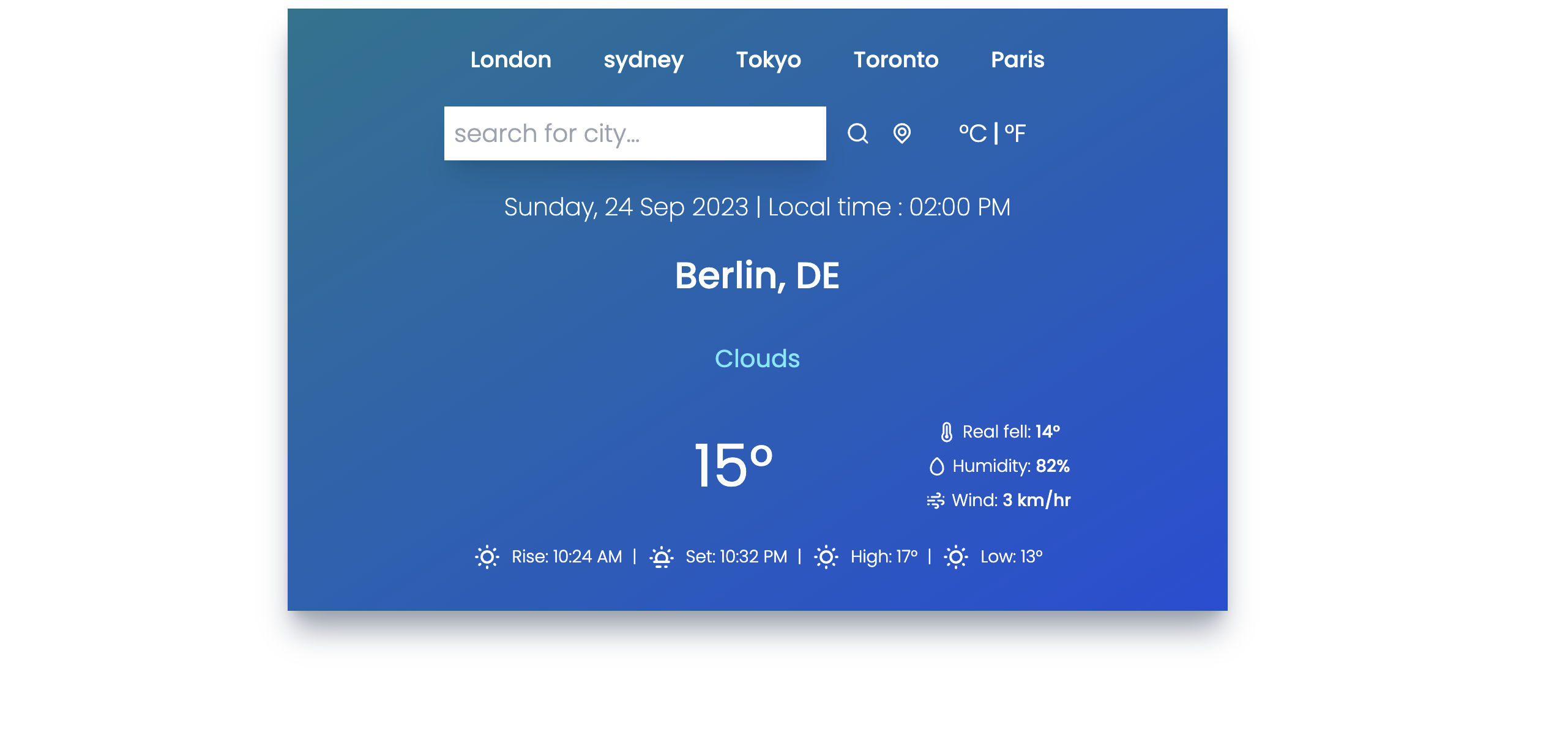Switch units to °F
Image resolution: width=1568 pixels, height=743 pixels.
(1015, 133)
